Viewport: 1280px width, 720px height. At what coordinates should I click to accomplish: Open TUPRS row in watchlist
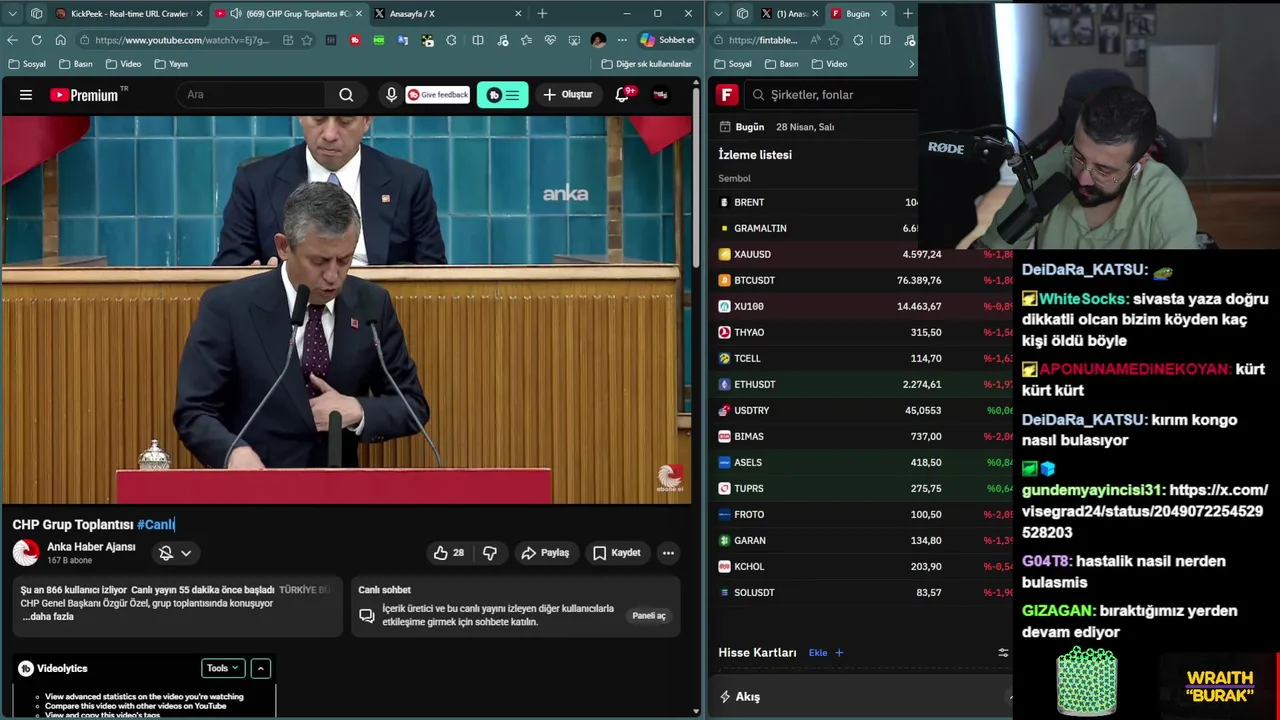coord(861,488)
